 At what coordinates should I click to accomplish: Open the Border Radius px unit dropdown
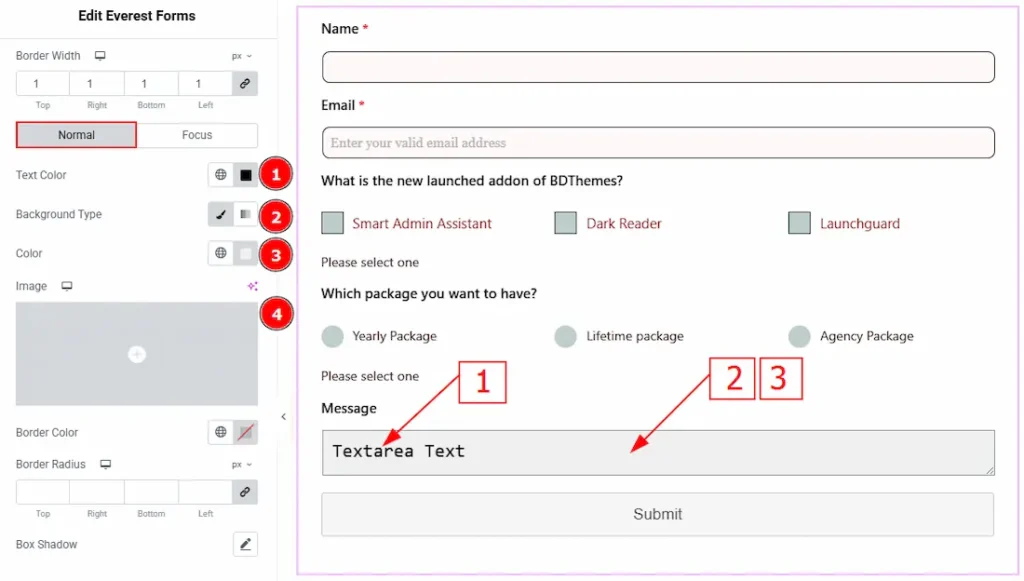242,465
